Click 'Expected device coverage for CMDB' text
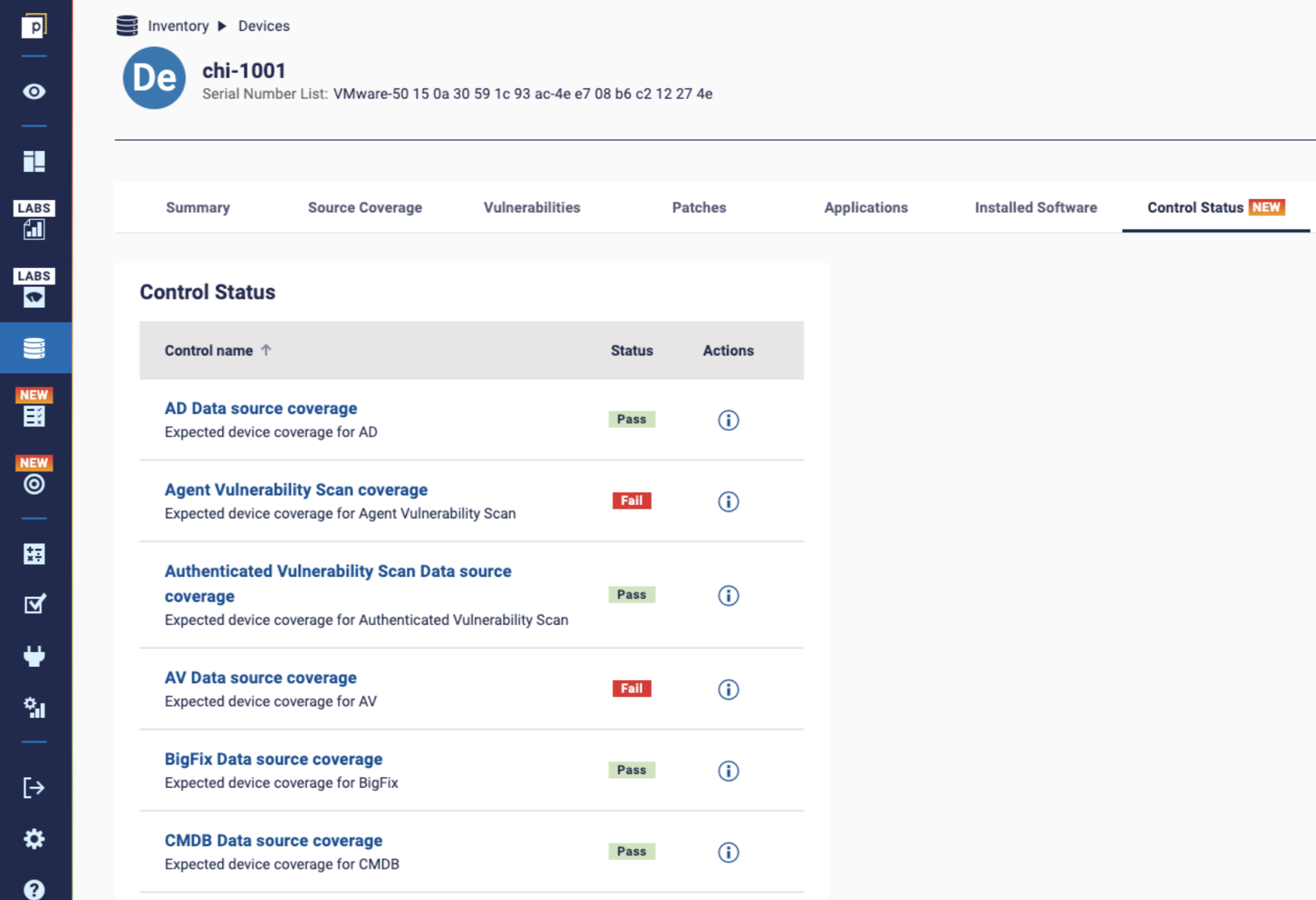The image size is (1316, 900). coord(282,864)
